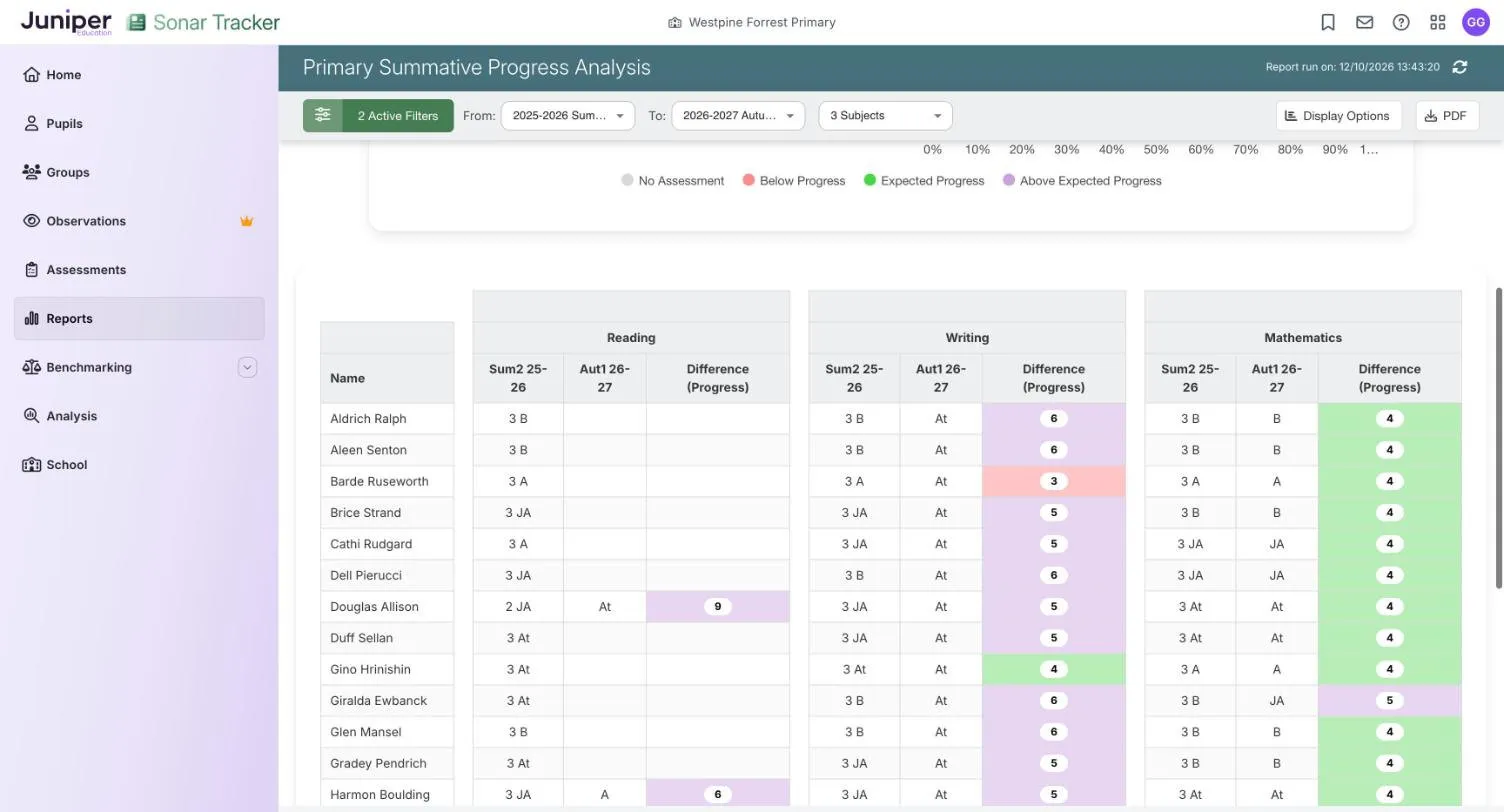Go to Home in the sidebar
Image resolution: width=1504 pixels, height=812 pixels.
click(139, 75)
